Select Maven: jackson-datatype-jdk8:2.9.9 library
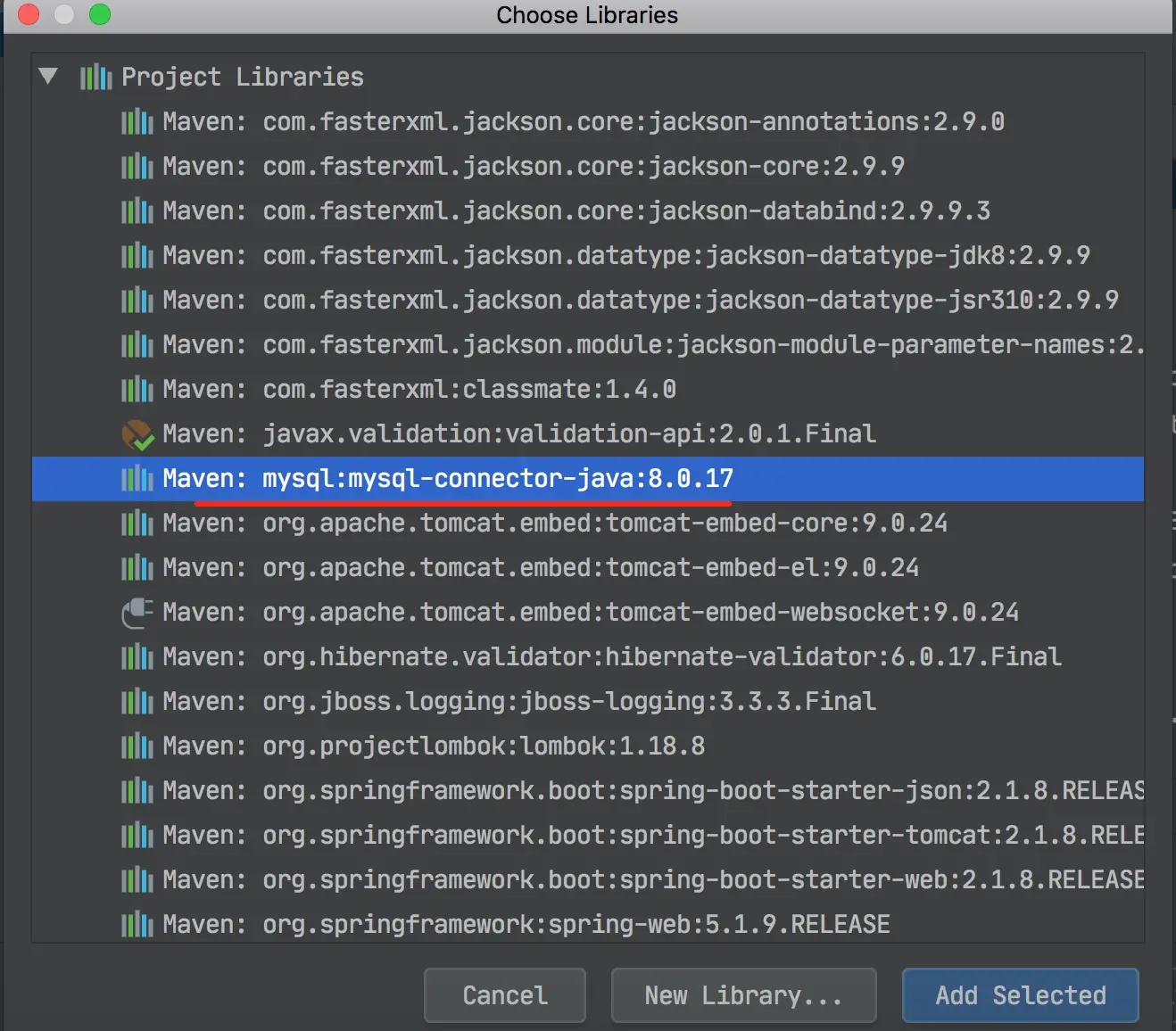The height and width of the screenshot is (1031, 1176). tap(588, 255)
